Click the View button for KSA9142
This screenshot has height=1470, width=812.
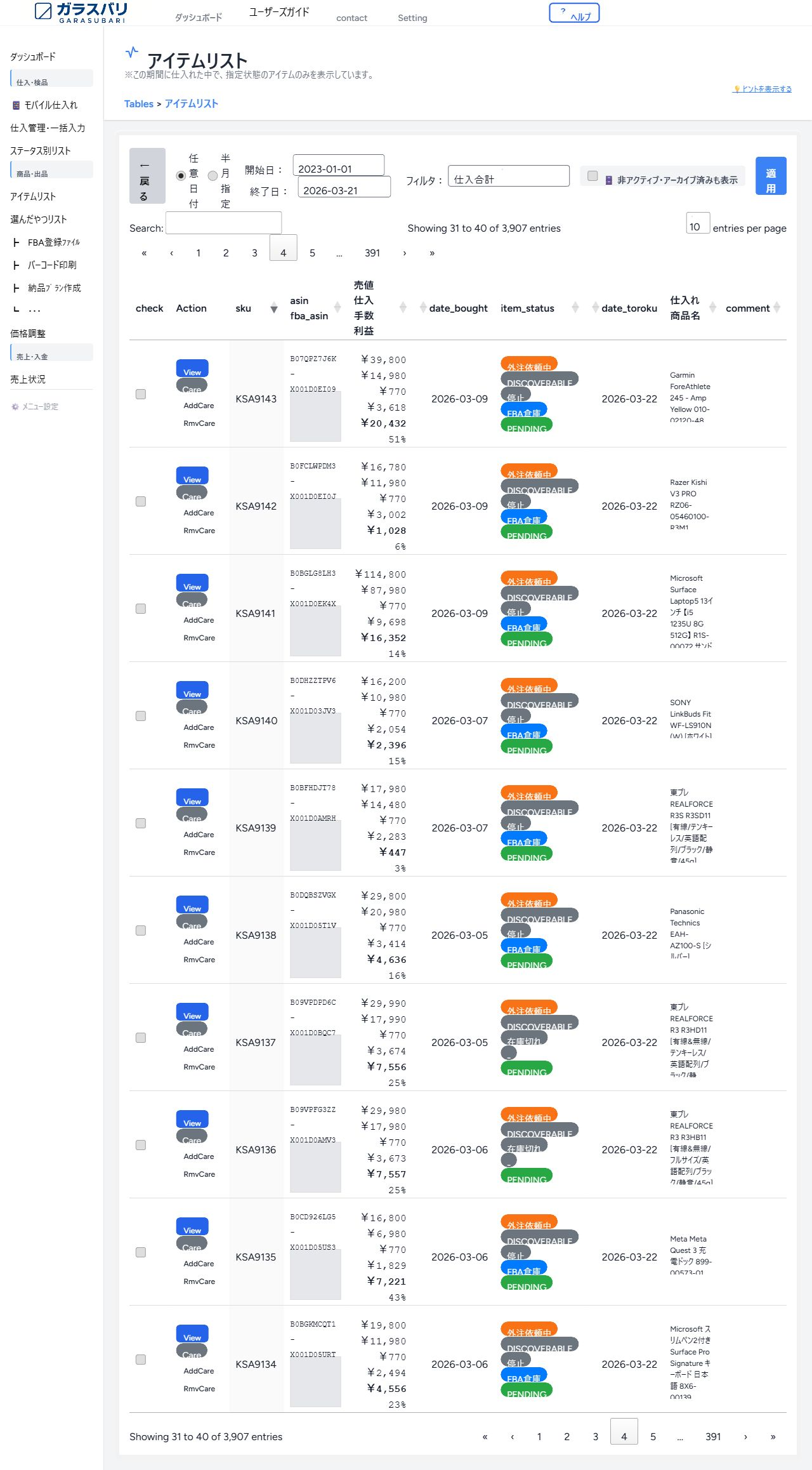(192, 476)
